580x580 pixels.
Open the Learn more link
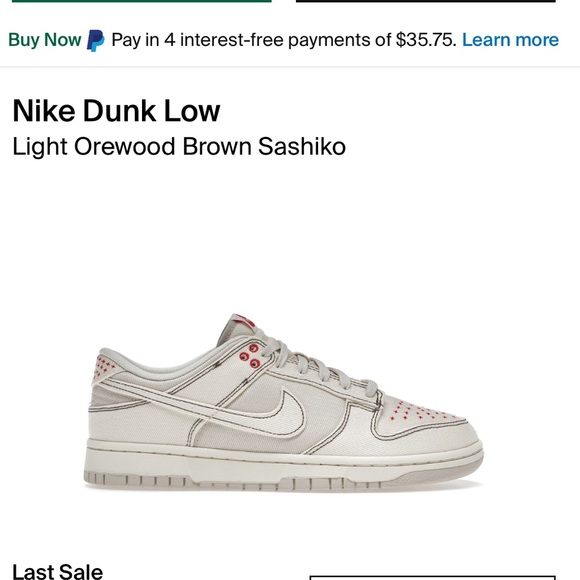(x=510, y=40)
